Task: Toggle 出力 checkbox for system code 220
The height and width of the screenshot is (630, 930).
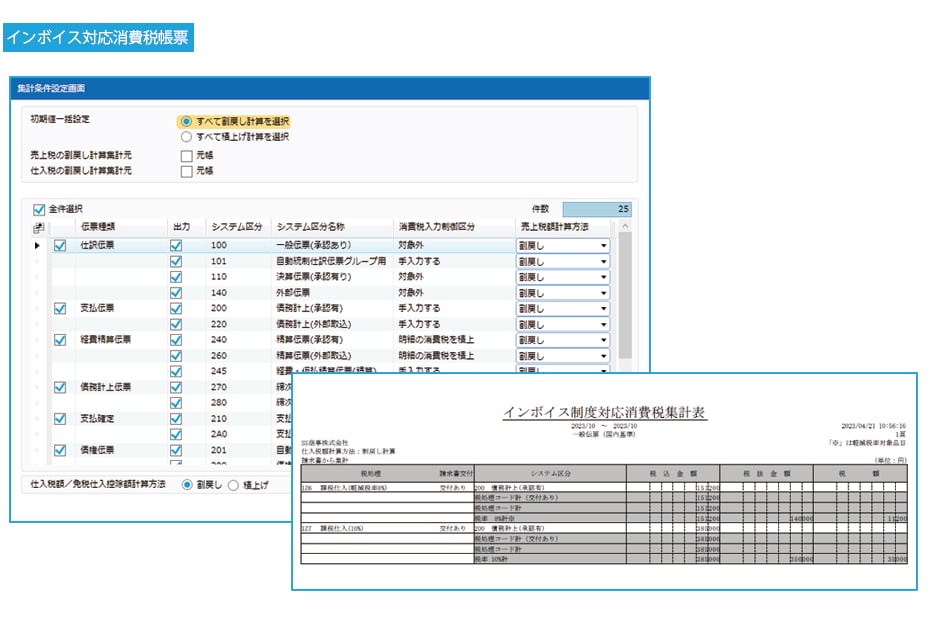Action: 176,324
